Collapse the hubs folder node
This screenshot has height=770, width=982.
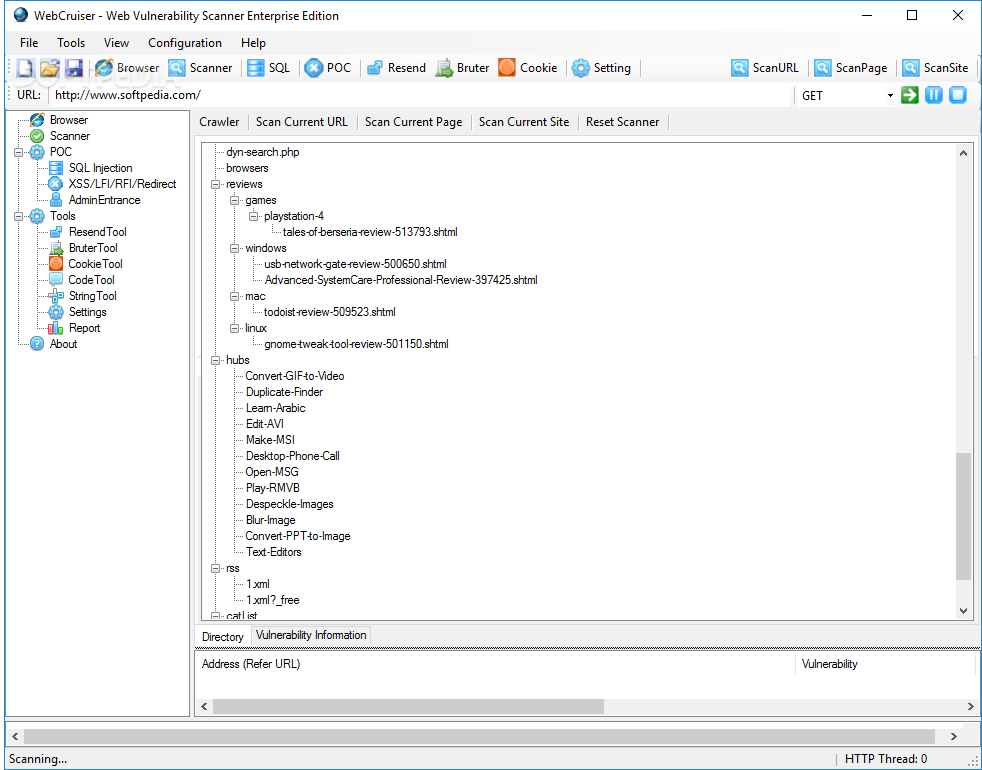click(215, 360)
